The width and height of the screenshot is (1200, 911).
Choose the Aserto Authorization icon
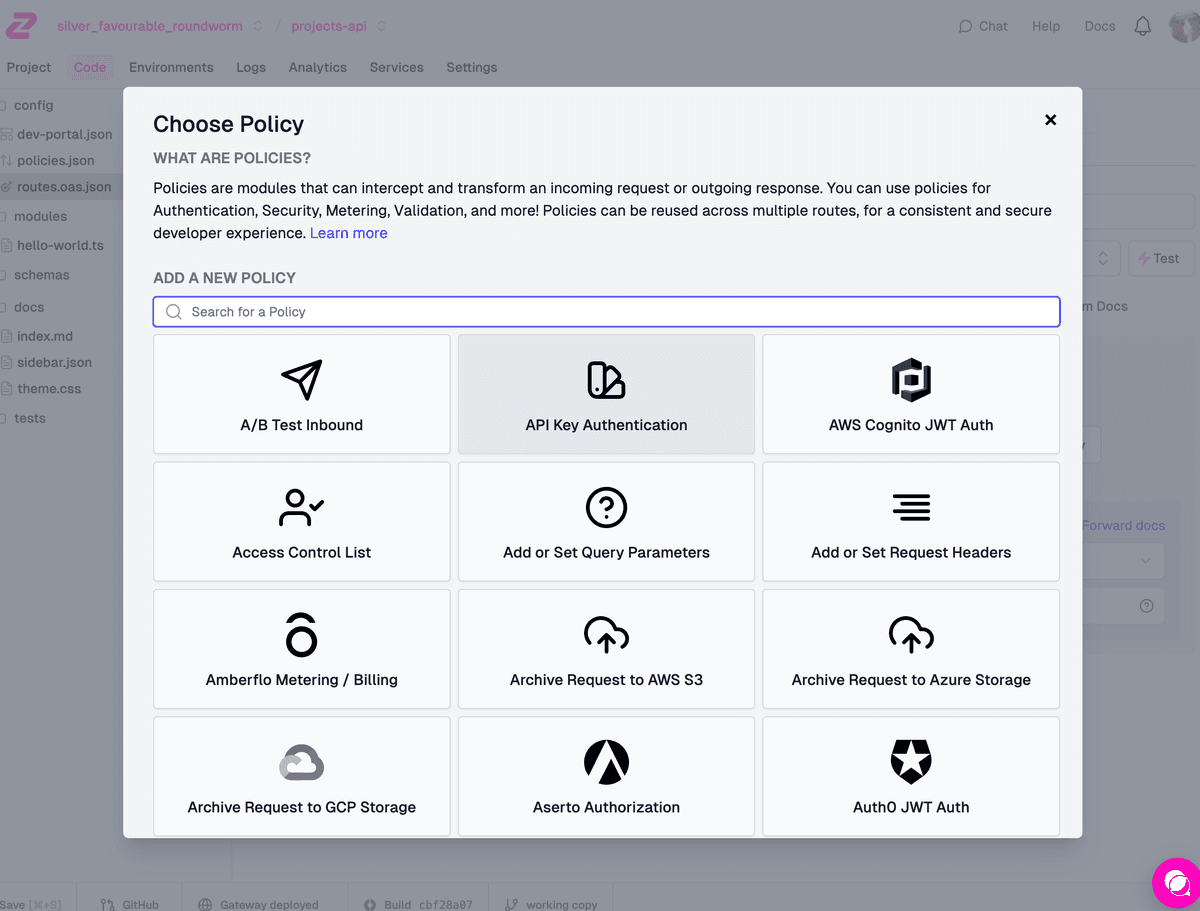click(x=606, y=762)
